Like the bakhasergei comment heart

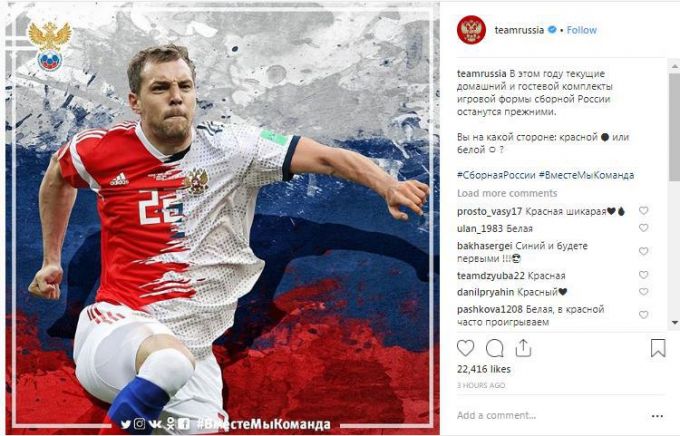click(x=644, y=251)
